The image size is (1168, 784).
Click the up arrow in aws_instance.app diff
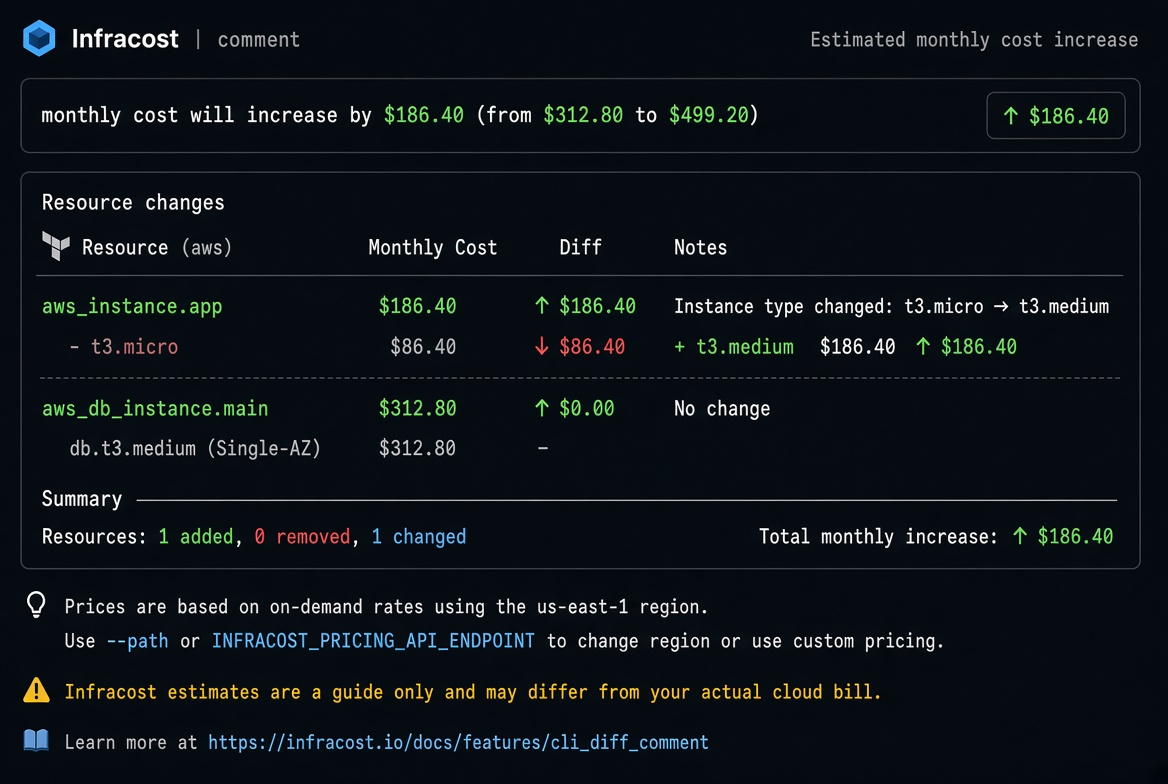(x=542, y=306)
